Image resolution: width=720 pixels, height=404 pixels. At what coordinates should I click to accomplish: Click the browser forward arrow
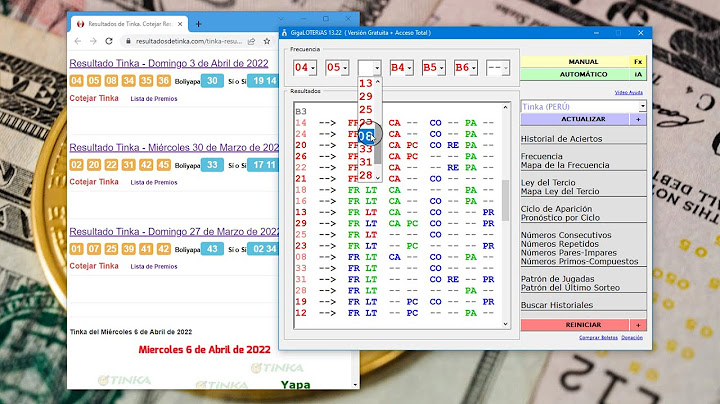93,41
